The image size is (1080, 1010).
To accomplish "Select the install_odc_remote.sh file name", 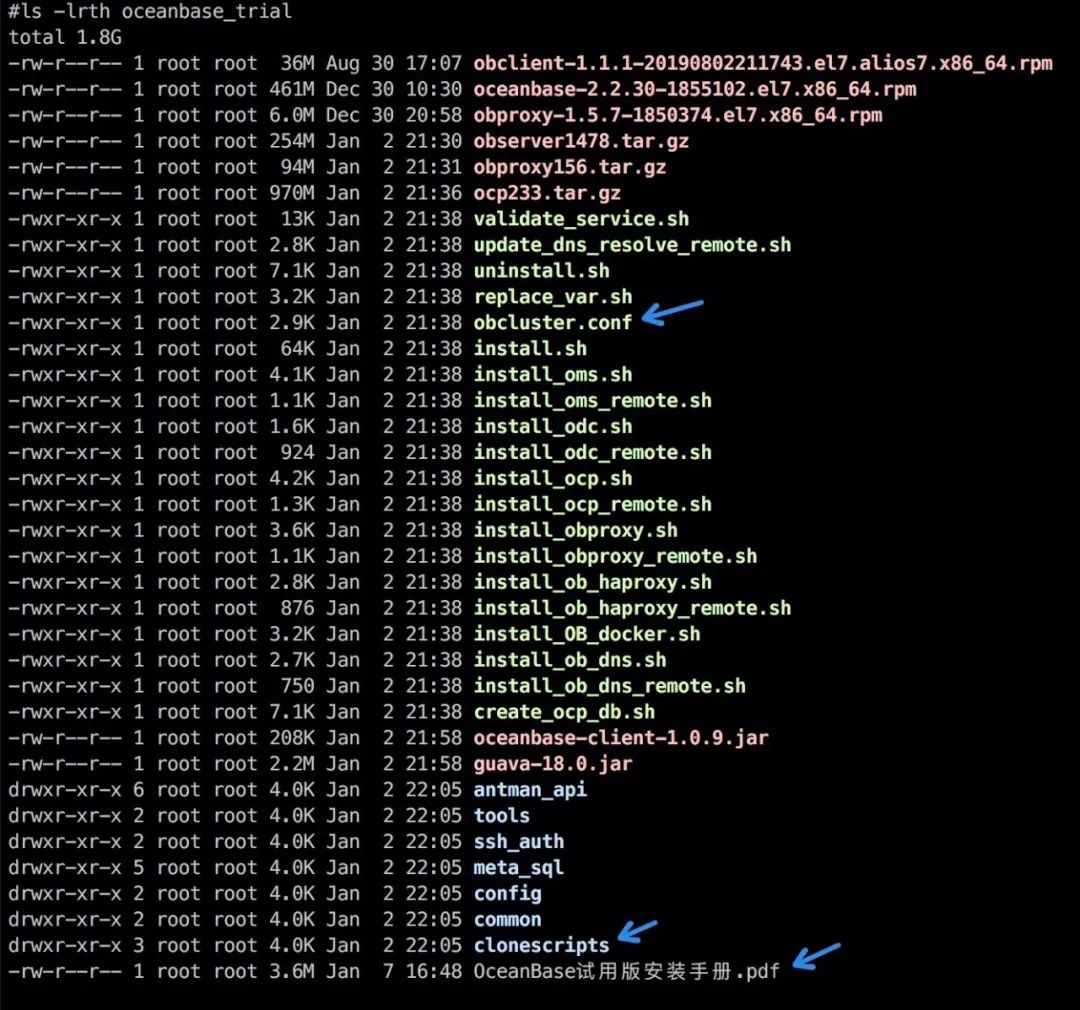I will click(x=592, y=453).
